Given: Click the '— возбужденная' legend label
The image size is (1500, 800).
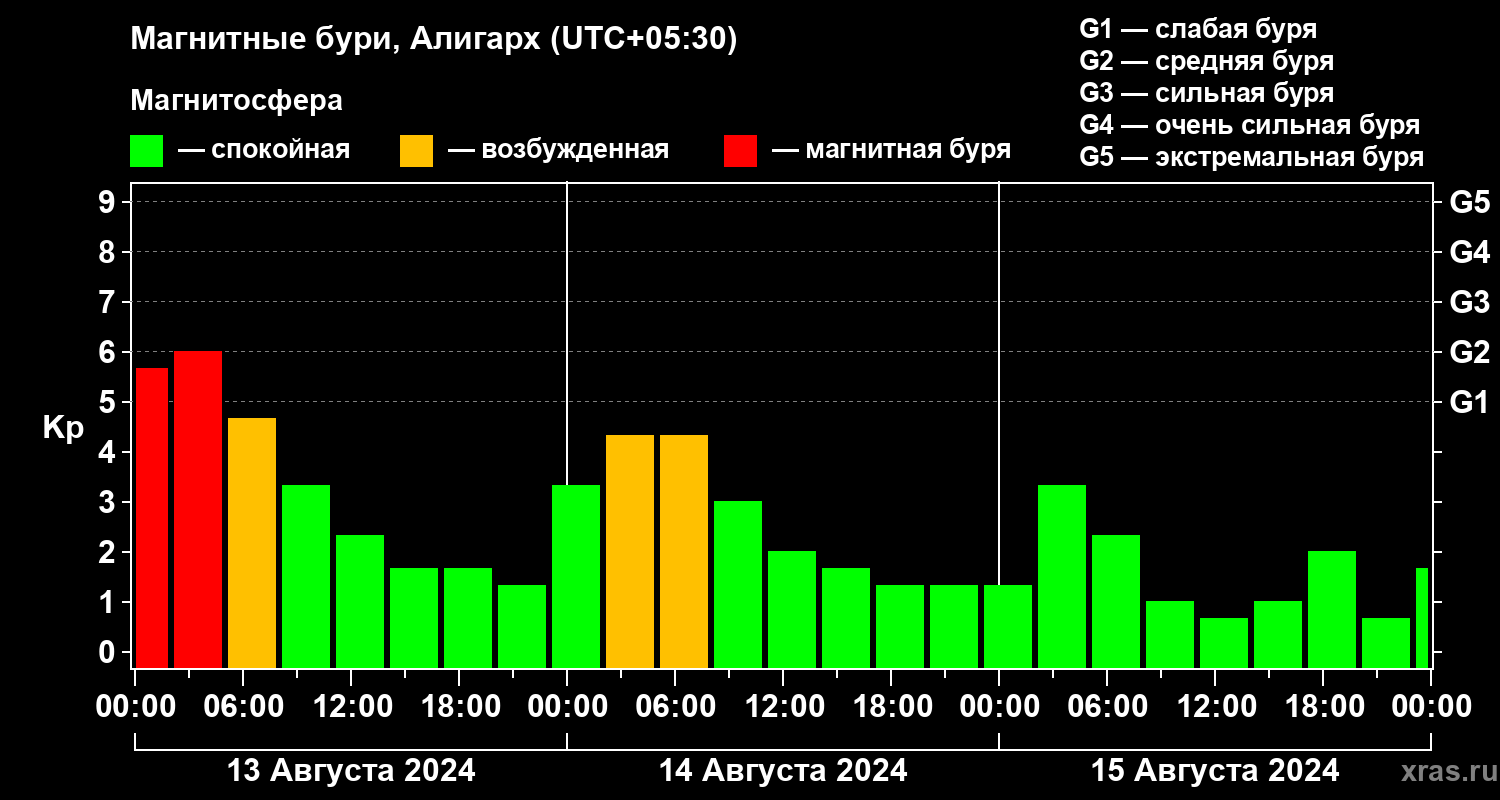Looking at the screenshot, I should click(x=558, y=150).
